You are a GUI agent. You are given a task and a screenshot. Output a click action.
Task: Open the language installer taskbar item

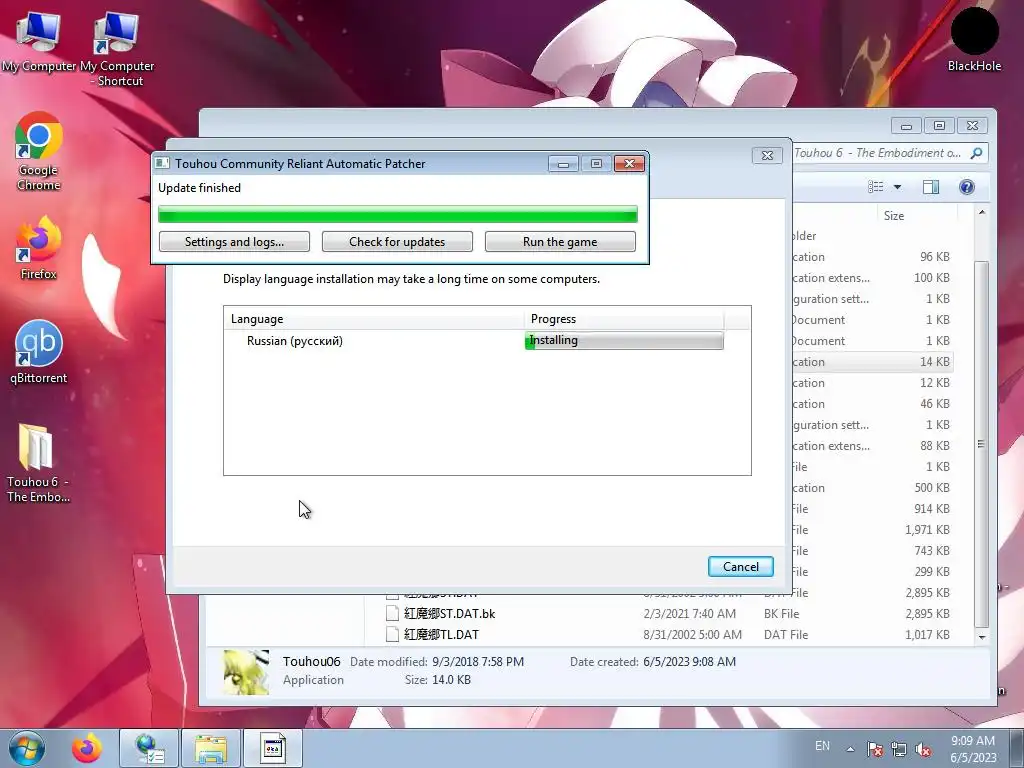click(x=150, y=748)
